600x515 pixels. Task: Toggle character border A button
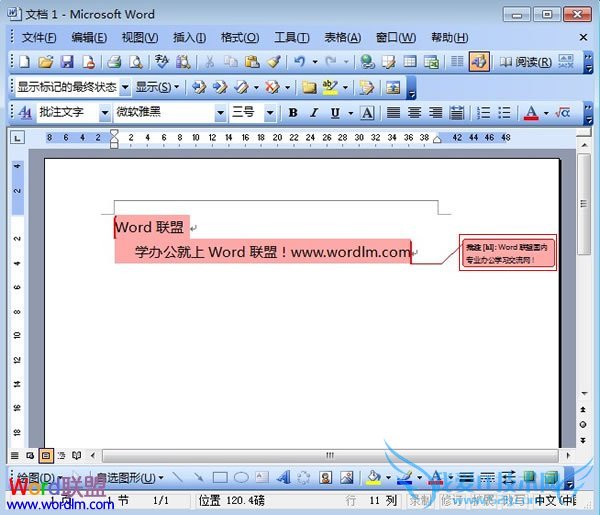[x=367, y=113]
